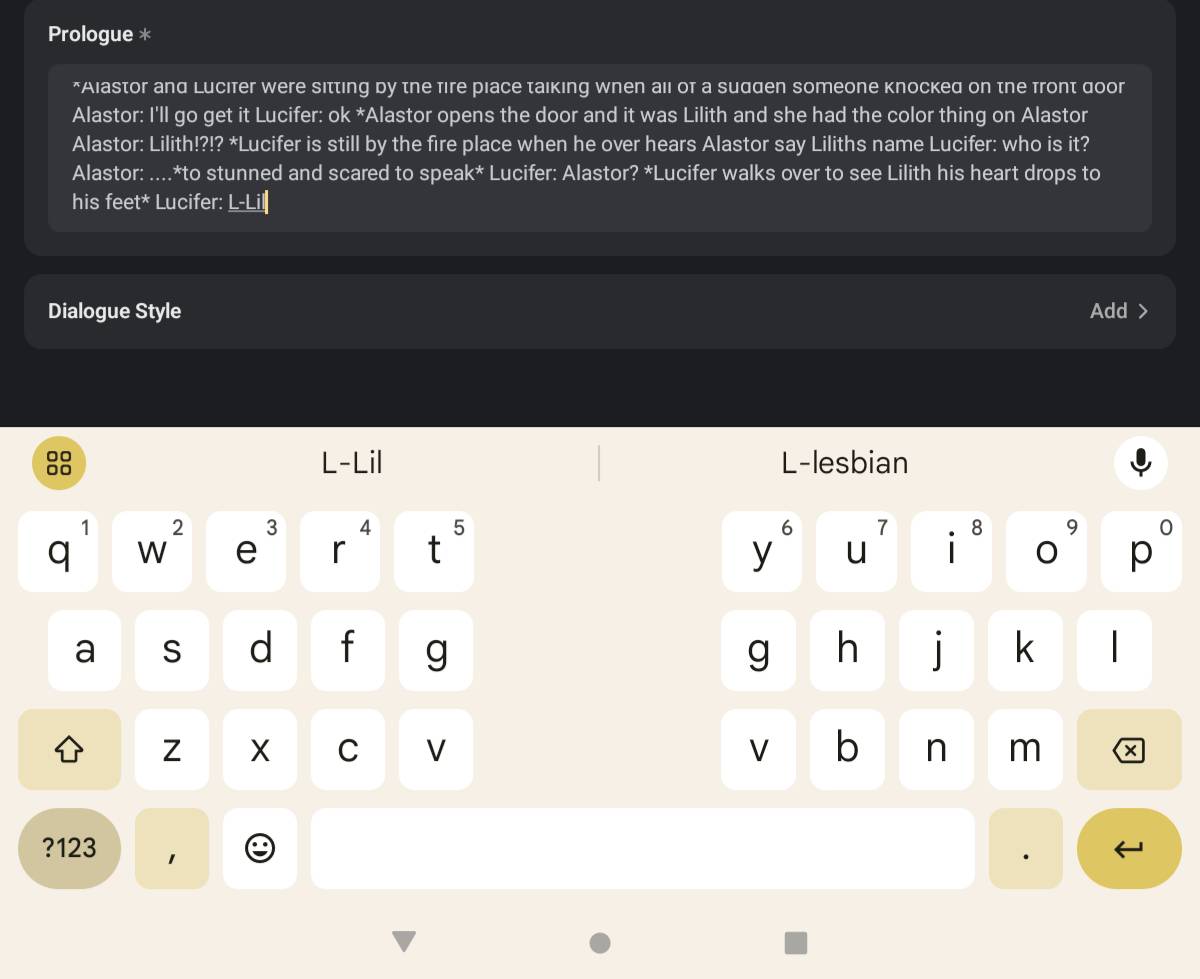Open the emoji picker

pyautogui.click(x=260, y=849)
